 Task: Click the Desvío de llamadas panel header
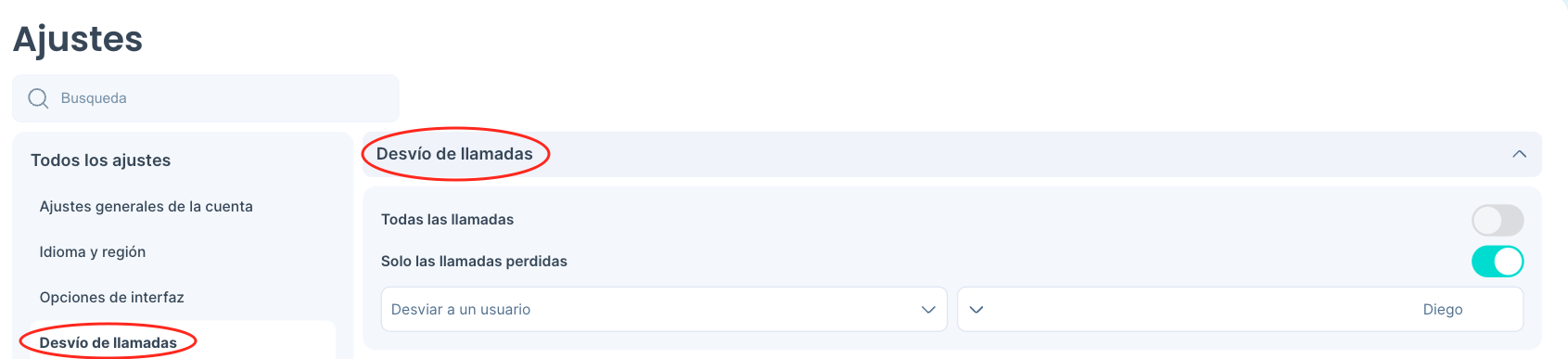coord(951,154)
